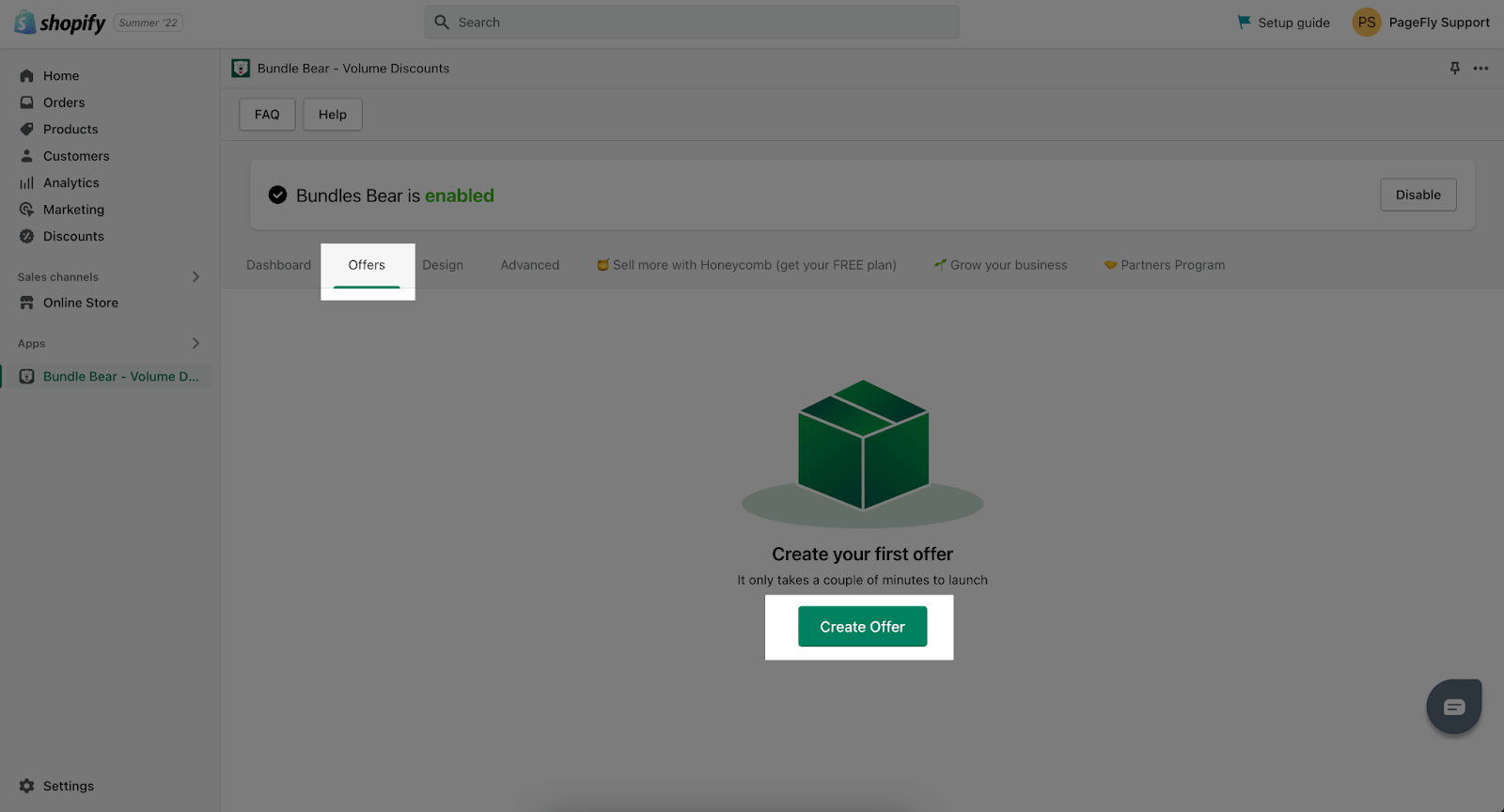
Task: Expand Apps section chevron
Action: point(196,343)
